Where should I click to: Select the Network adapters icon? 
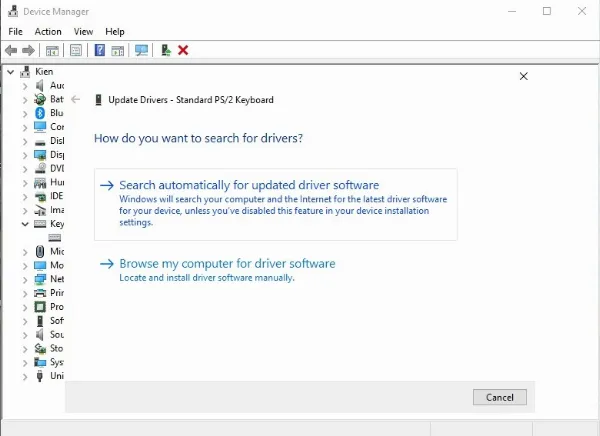point(40,279)
